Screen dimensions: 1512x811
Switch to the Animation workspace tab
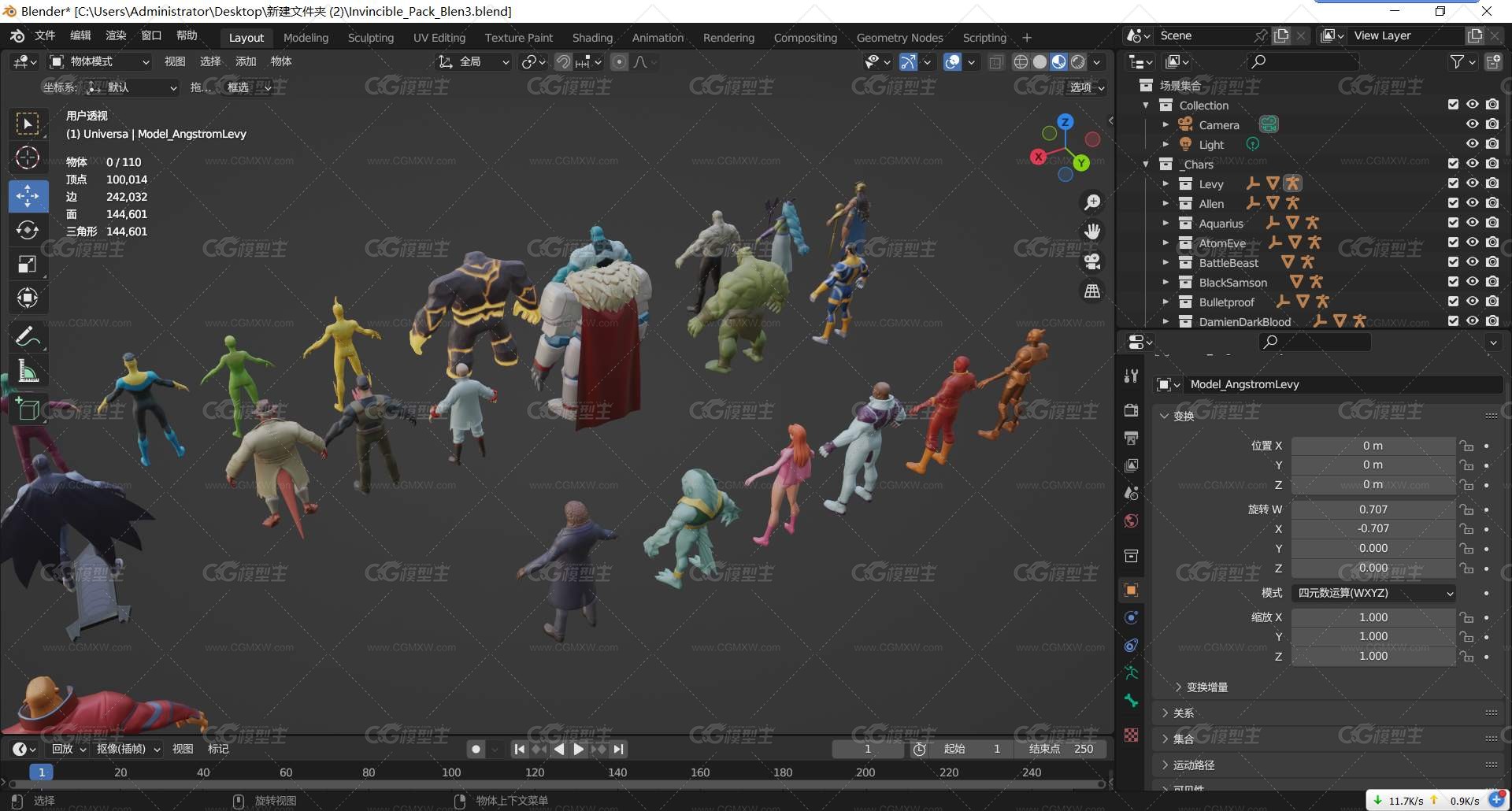[x=658, y=38]
